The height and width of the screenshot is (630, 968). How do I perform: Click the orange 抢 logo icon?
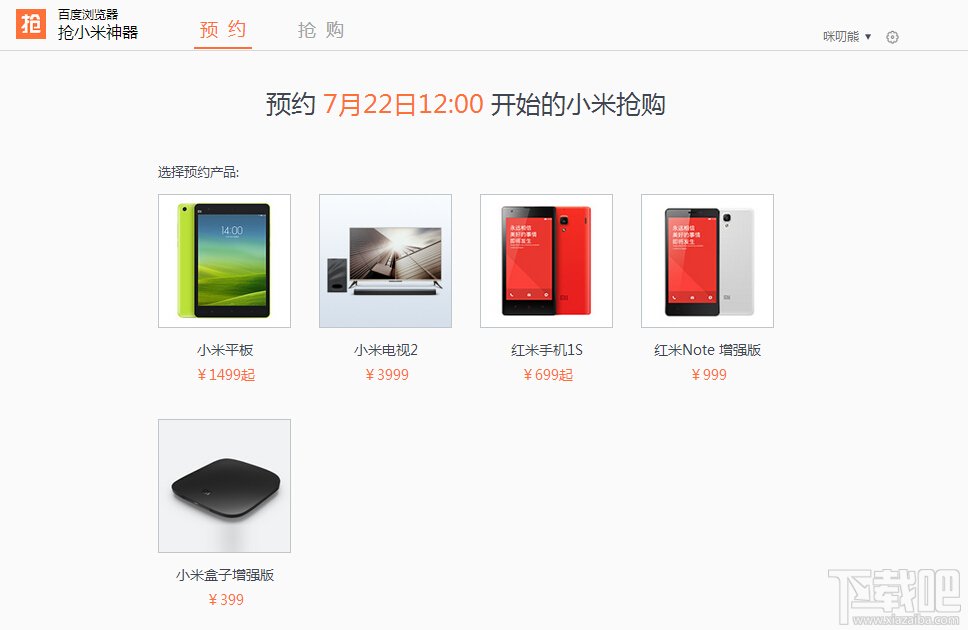click(x=31, y=24)
